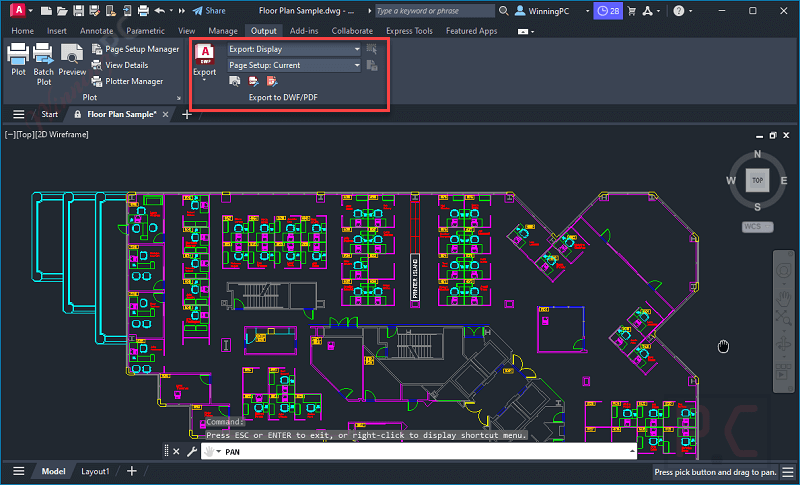This screenshot has height=485, width=800.
Task: Click the Open file folder icon
Action: (x=62, y=11)
